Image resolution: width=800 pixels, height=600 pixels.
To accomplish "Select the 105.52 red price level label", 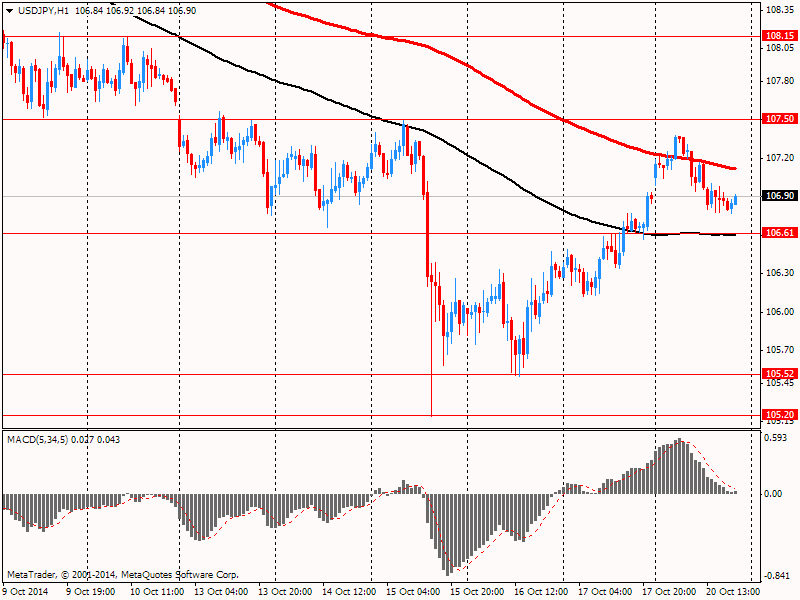I will 780,374.
